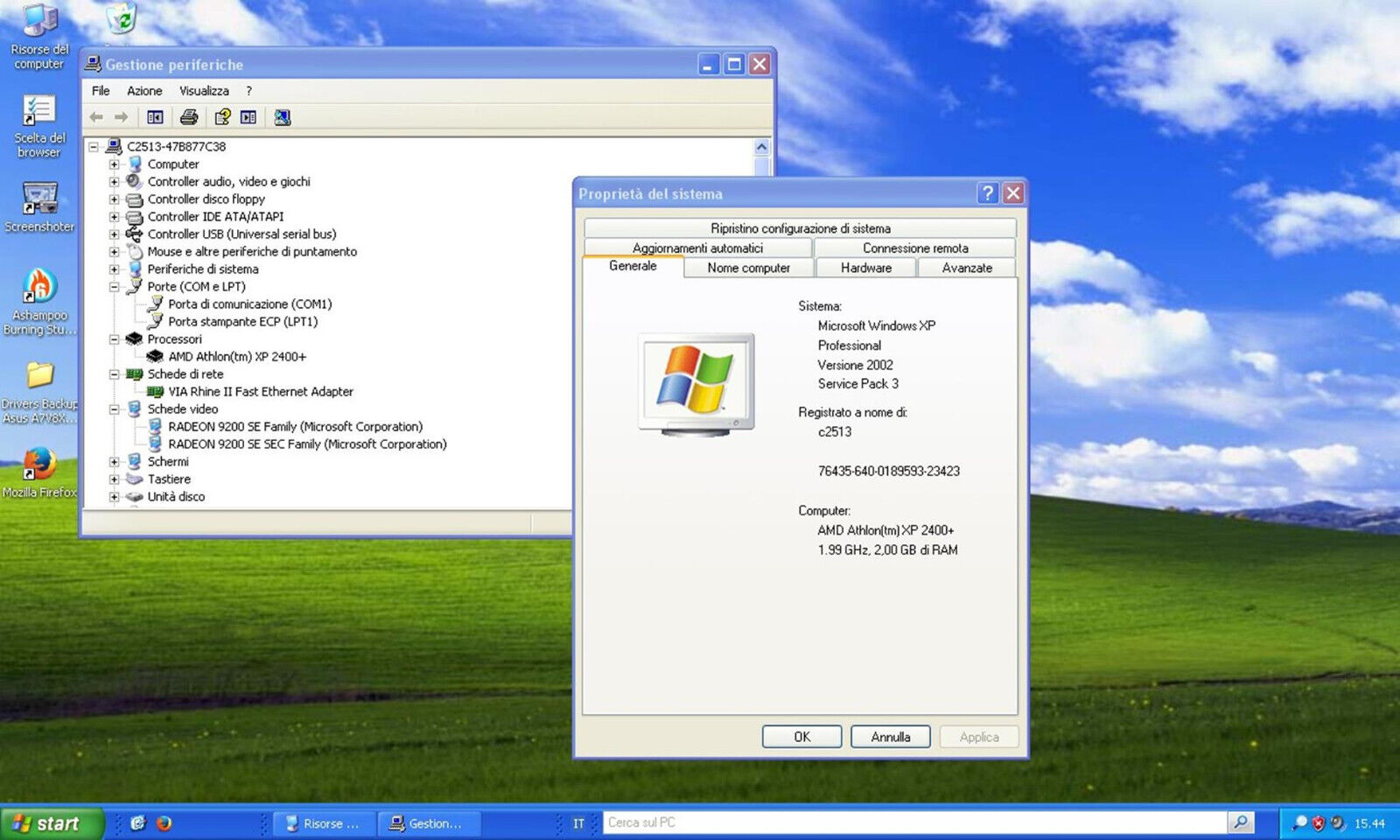Switch to Gestion... taskbar button
This screenshot has height=840, width=1400.
(x=429, y=823)
